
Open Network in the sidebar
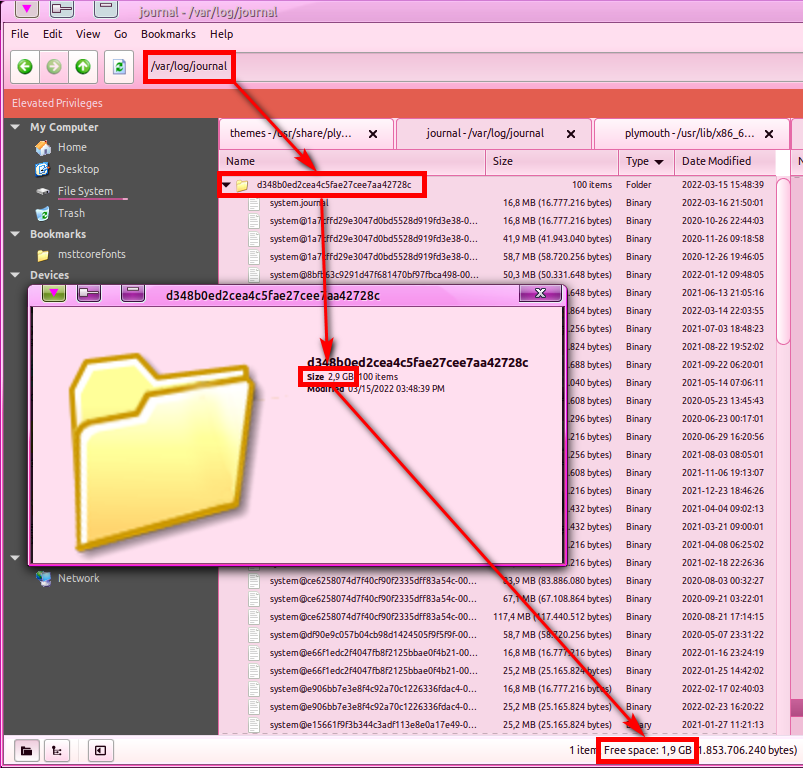pos(78,578)
